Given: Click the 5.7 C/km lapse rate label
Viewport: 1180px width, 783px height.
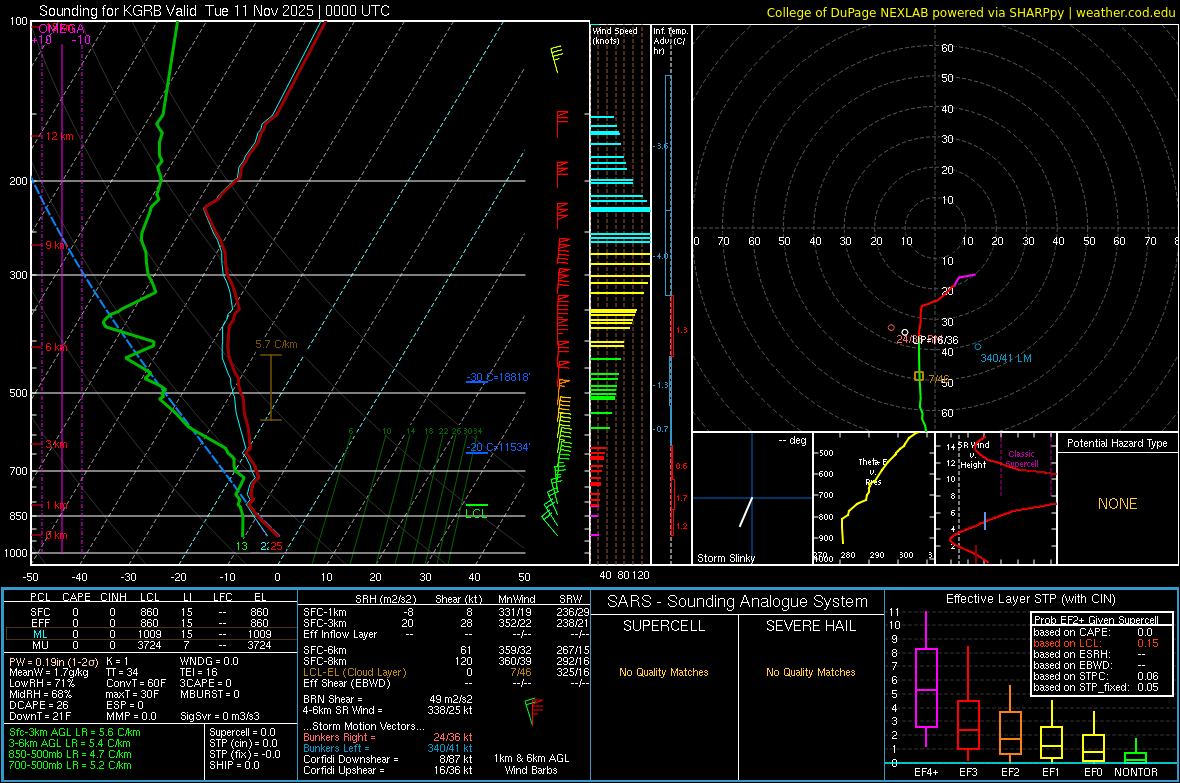Looking at the screenshot, I should 276,344.
